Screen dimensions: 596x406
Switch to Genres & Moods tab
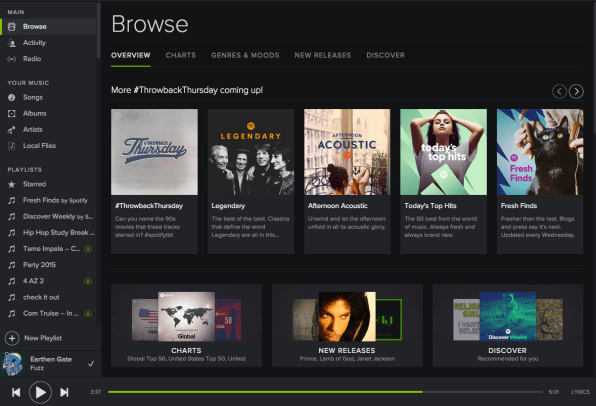[x=245, y=55]
